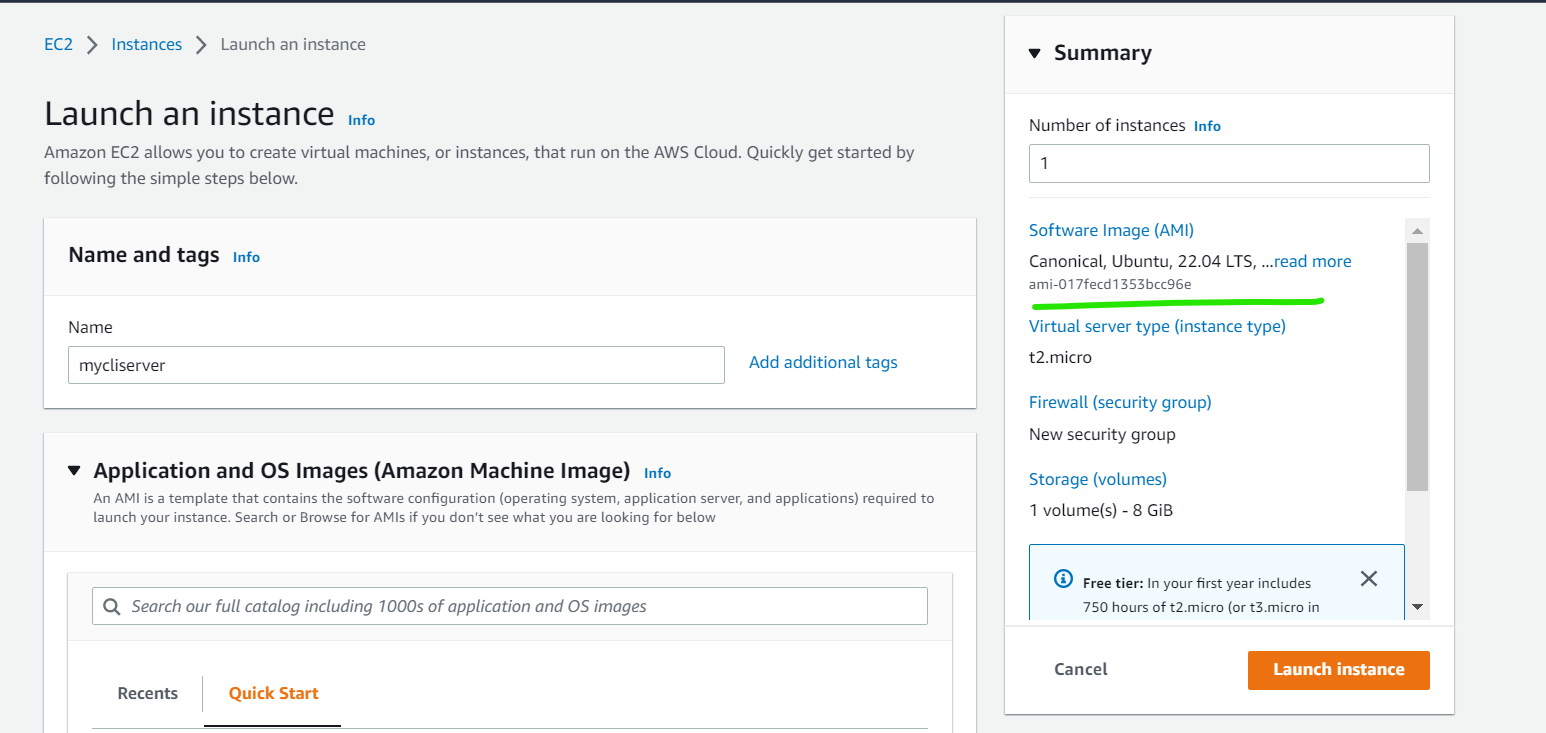
Task: Click the summary scrollbar up arrow
Action: [x=1417, y=231]
